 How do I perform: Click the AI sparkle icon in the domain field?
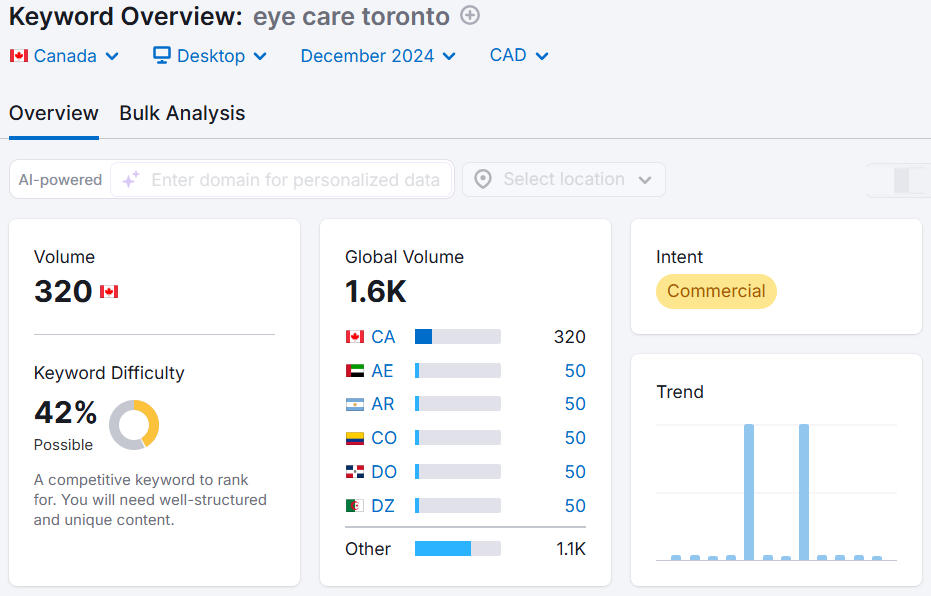tap(129, 179)
